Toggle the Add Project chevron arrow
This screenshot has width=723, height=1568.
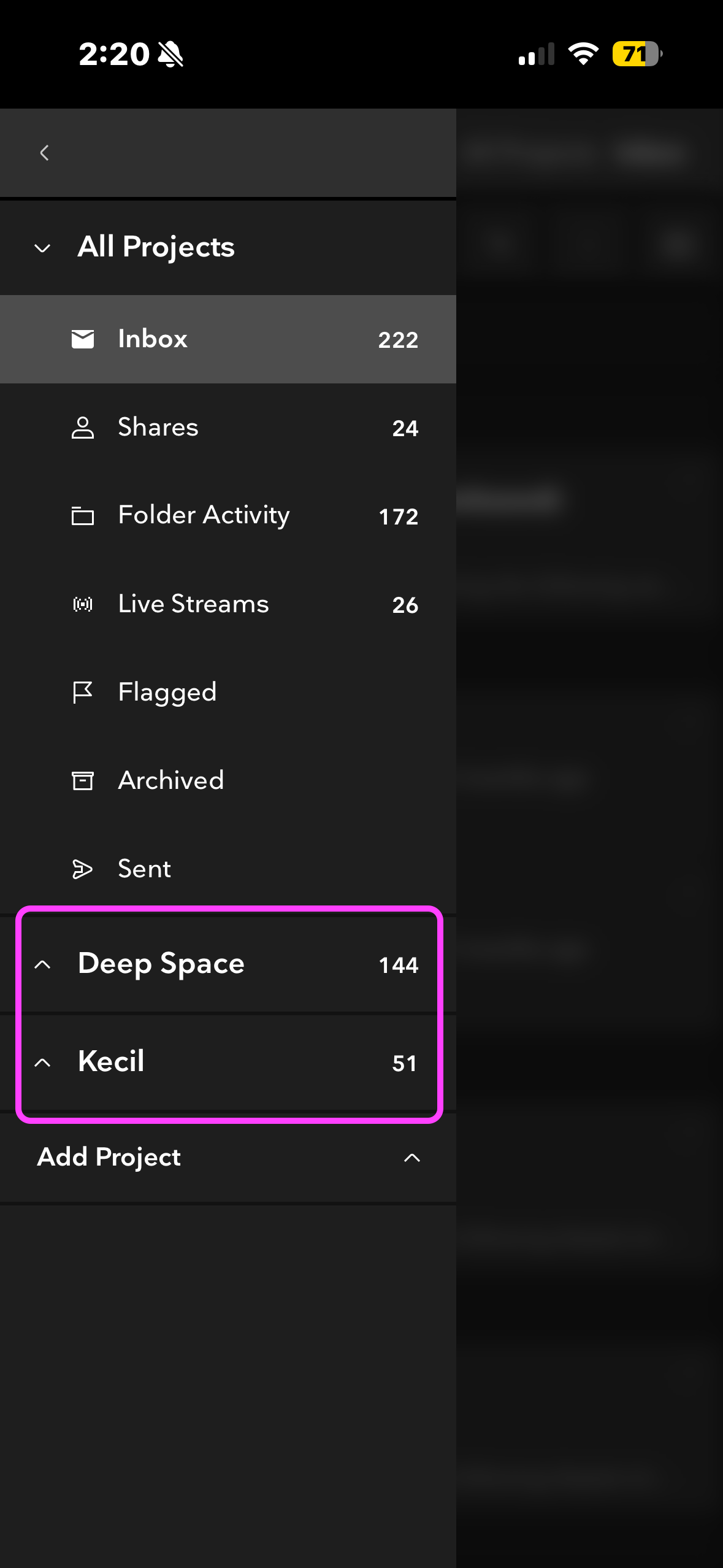(x=412, y=1158)
